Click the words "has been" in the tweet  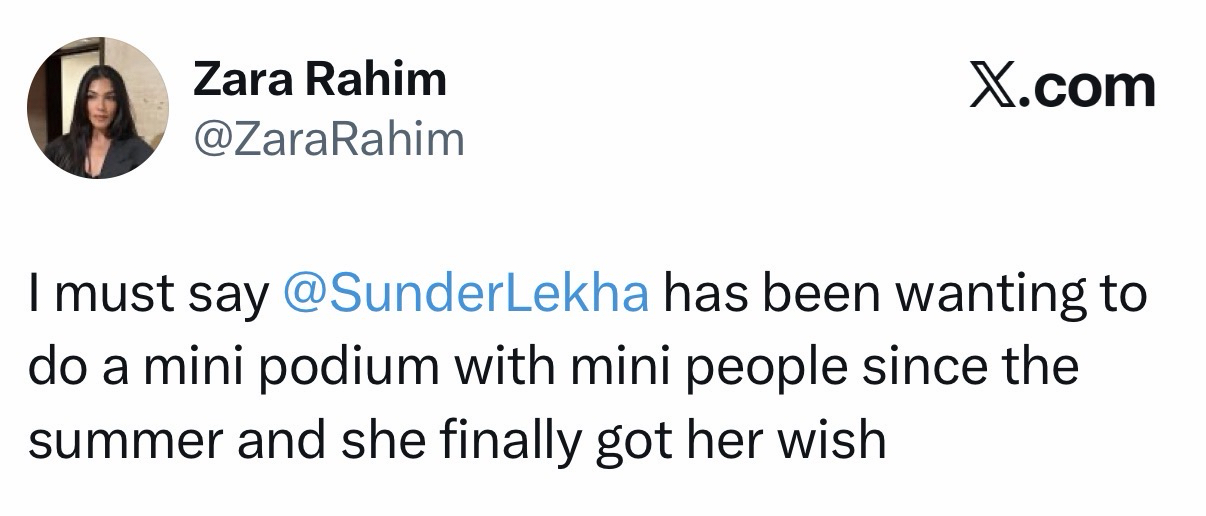(x=765, y=297)
